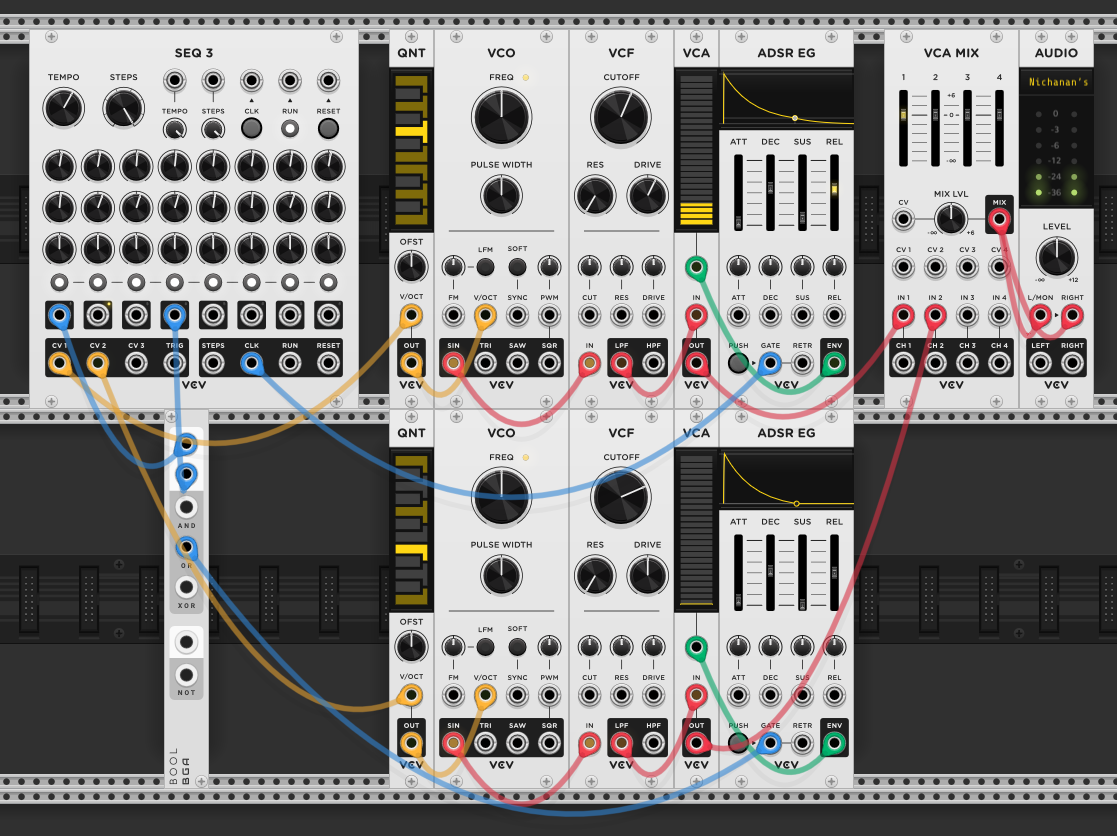
Task: Click the NOT output jack on BOOL module
Action: pyautogui.click(x=187, y=674)
